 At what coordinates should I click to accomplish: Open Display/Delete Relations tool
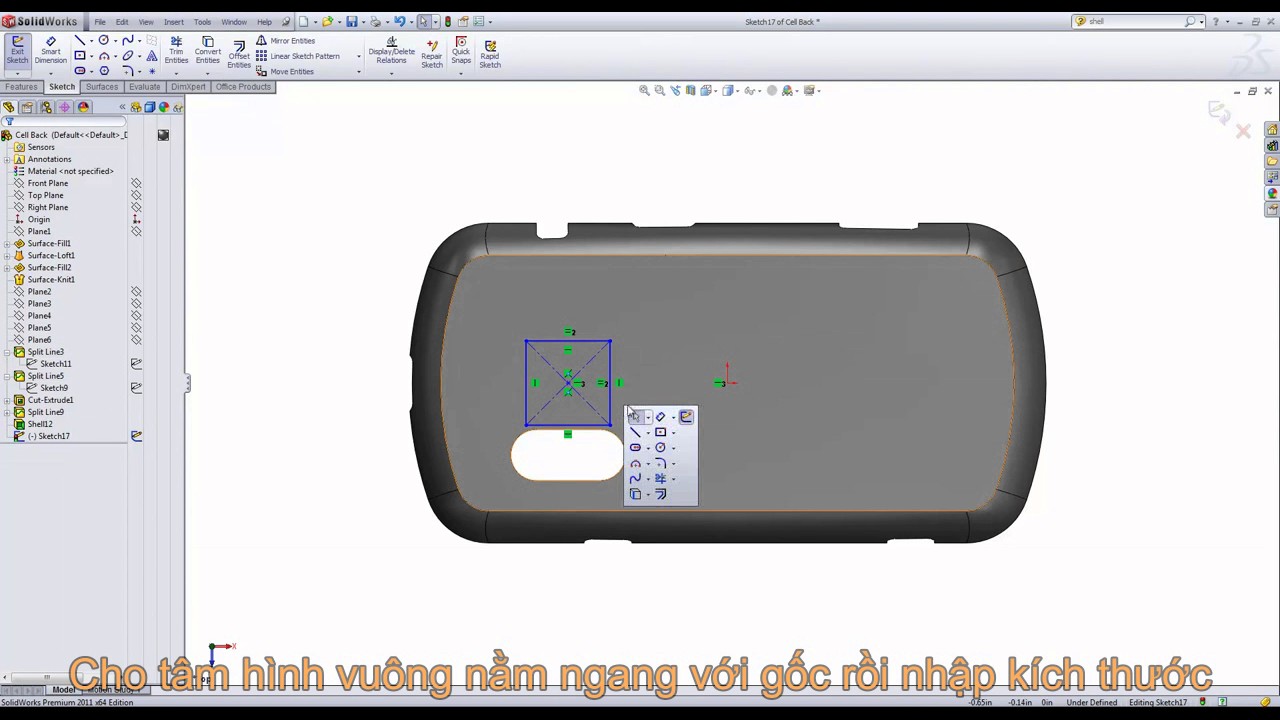391,51
